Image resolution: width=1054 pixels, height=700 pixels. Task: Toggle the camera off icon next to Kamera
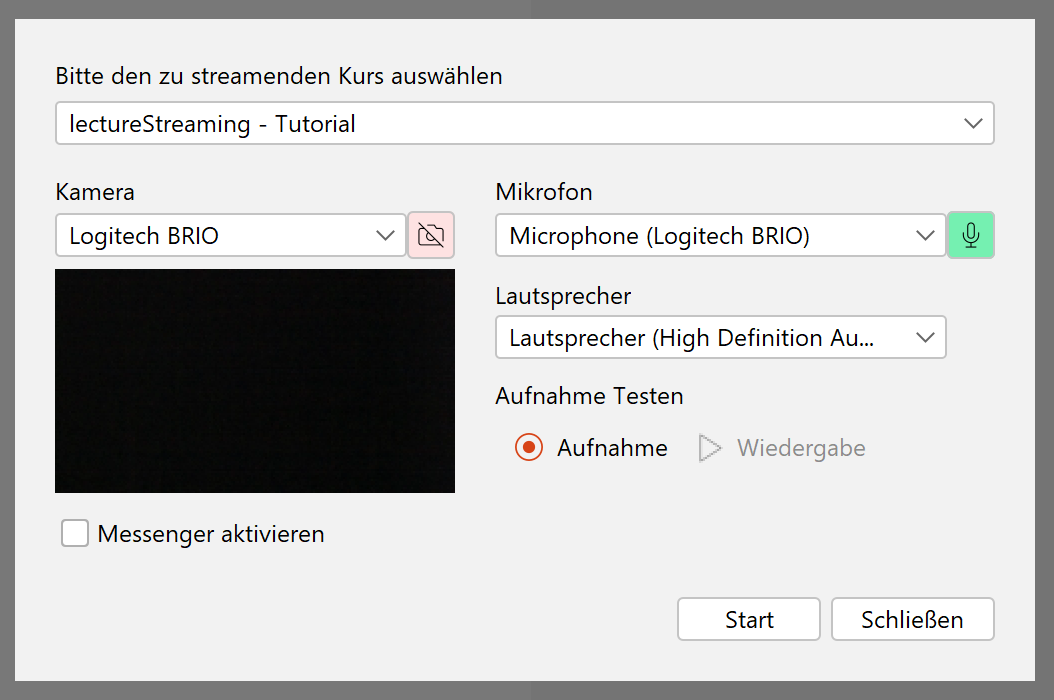(x=431, y=235)
